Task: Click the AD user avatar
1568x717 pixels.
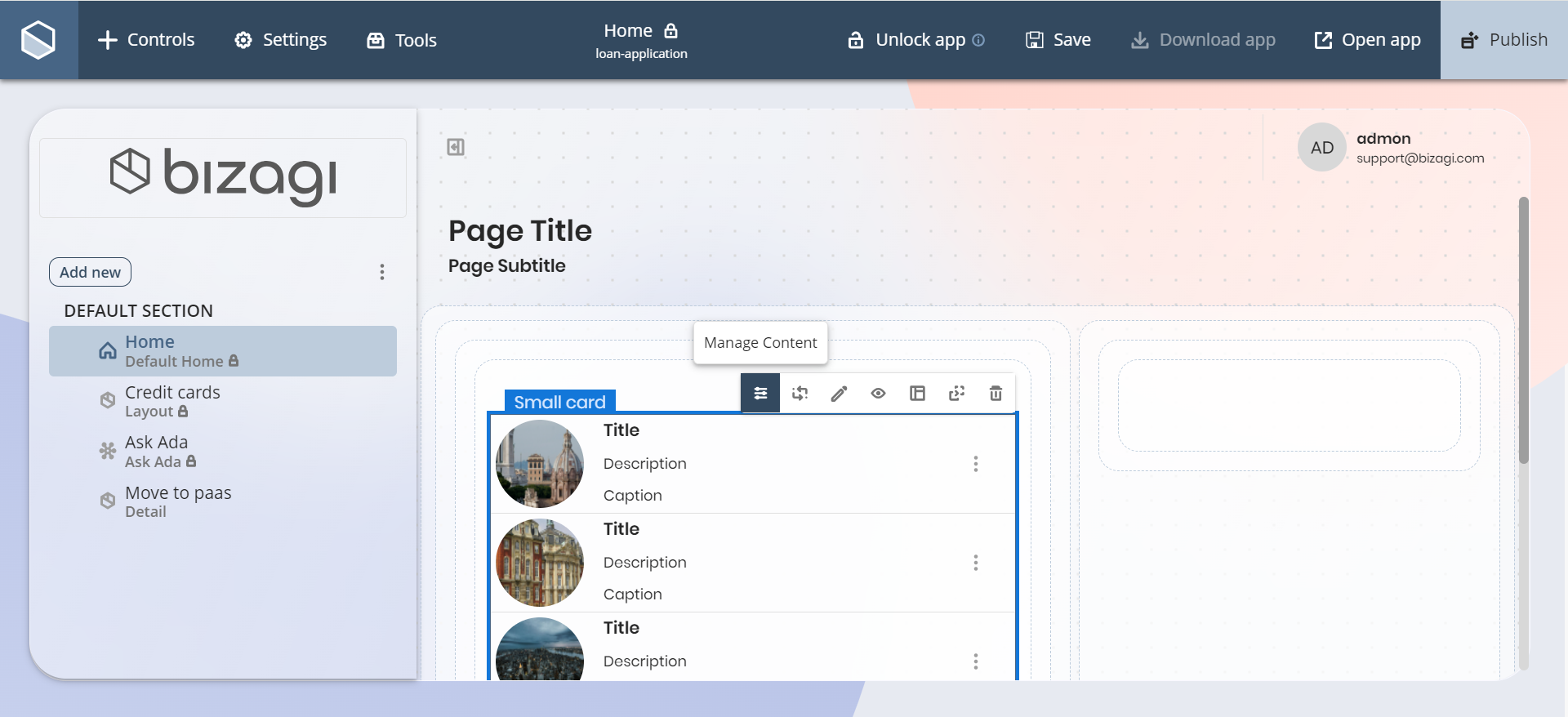Action: (x=1322, y=147)
